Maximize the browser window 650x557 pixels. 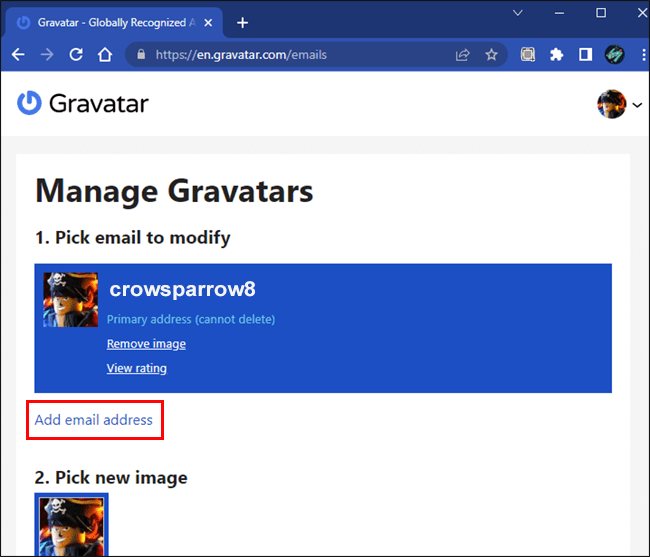point(601,13)
